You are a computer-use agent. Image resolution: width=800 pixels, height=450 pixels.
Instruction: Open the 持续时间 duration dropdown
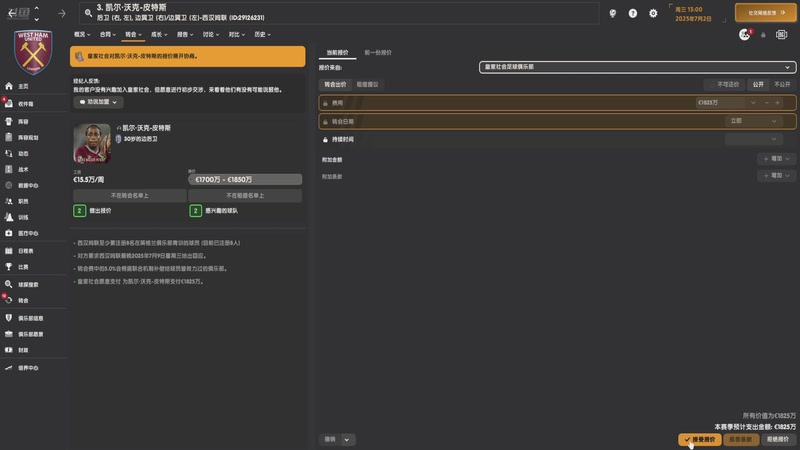(753, 139)
